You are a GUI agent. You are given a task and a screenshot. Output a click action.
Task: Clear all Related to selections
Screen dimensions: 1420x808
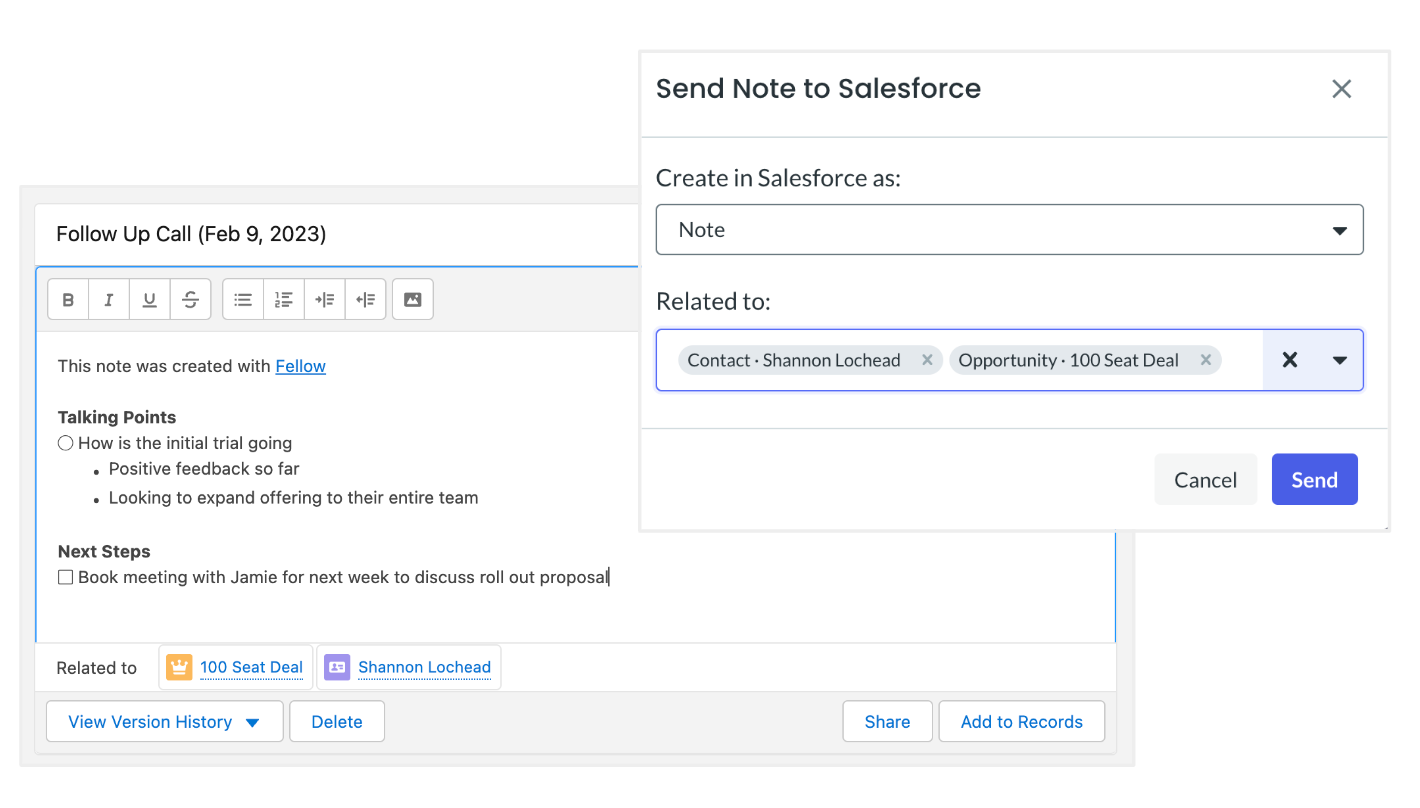coord(1290,360)
